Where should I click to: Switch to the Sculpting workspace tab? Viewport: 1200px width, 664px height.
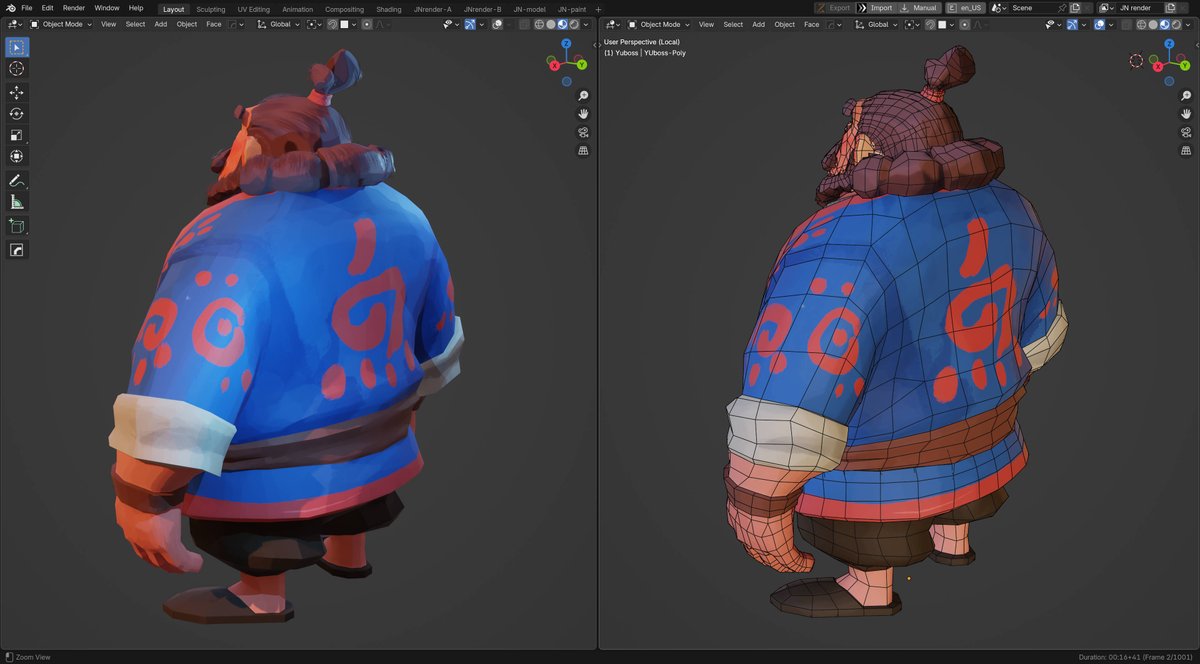(x=210, y=9)
